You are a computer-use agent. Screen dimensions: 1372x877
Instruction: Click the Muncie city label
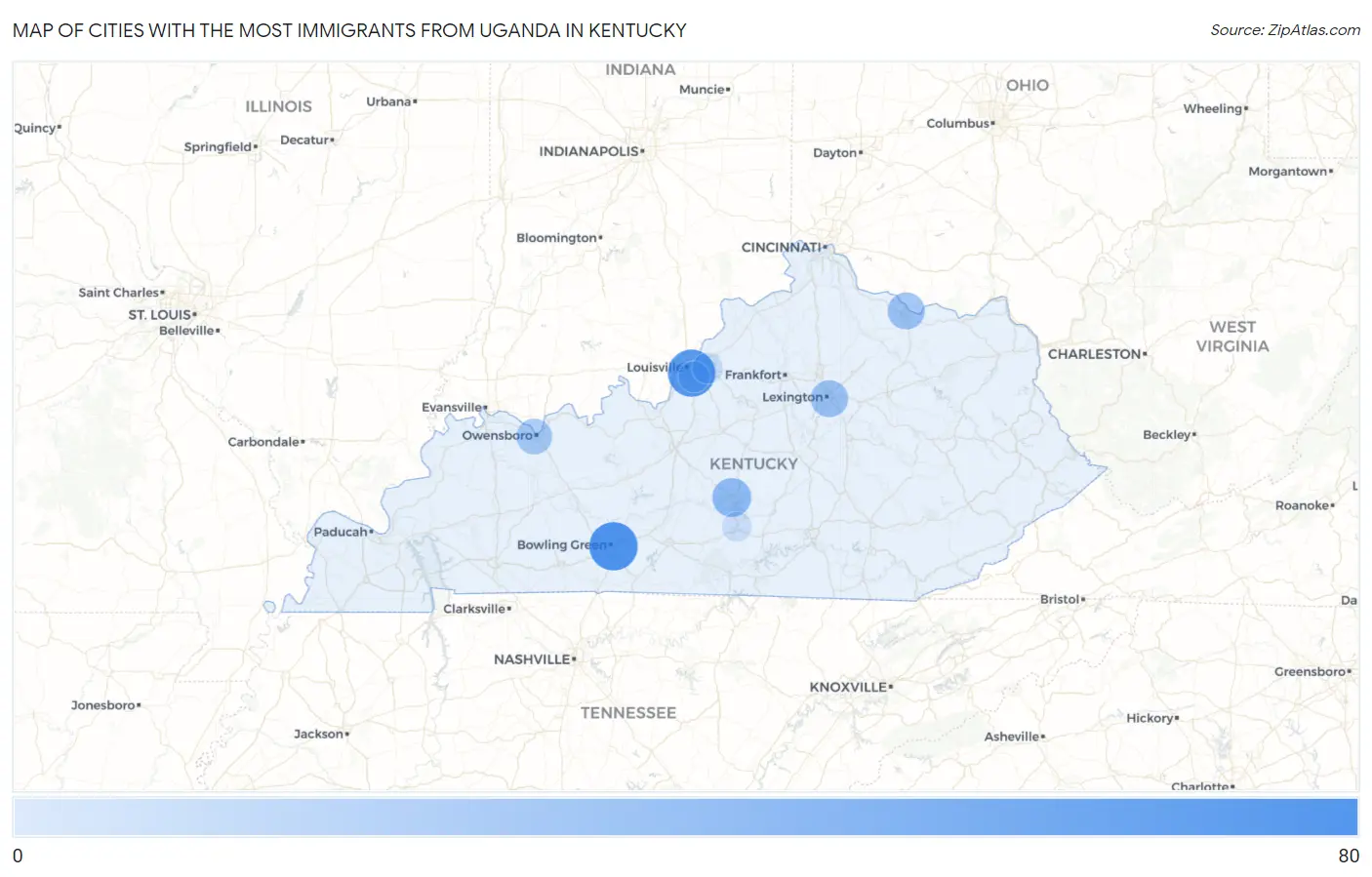(x=702, y=89)
